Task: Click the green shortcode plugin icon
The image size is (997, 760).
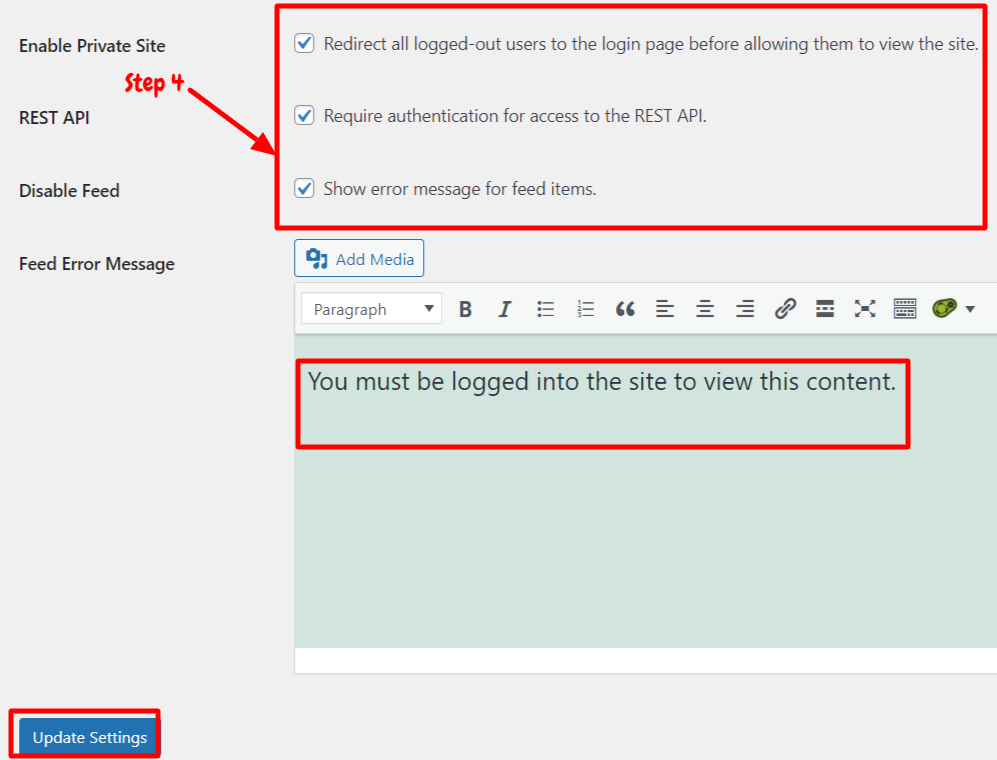Action: tap(944, 308)
